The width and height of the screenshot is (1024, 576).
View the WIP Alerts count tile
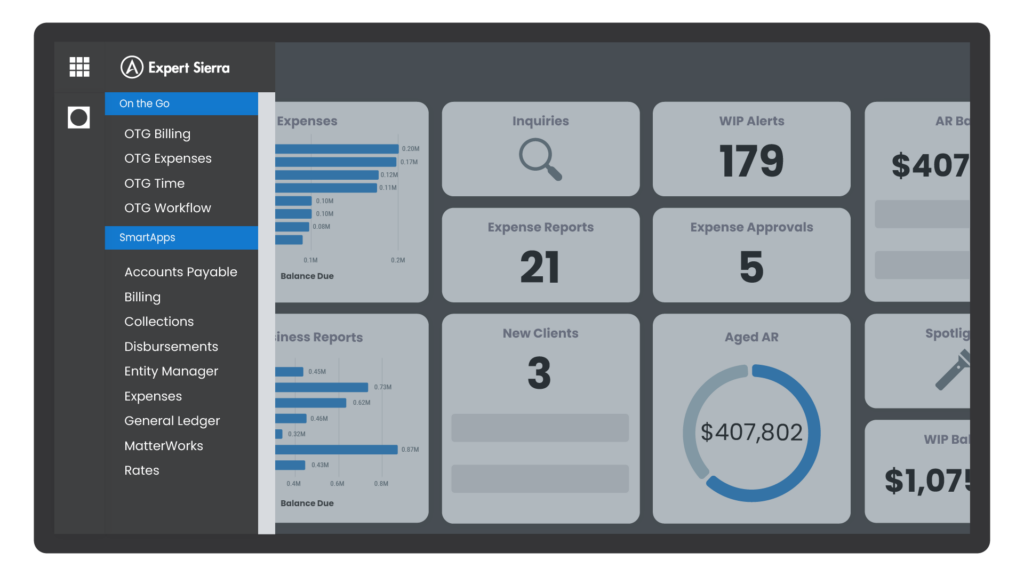tap(751, 150)
